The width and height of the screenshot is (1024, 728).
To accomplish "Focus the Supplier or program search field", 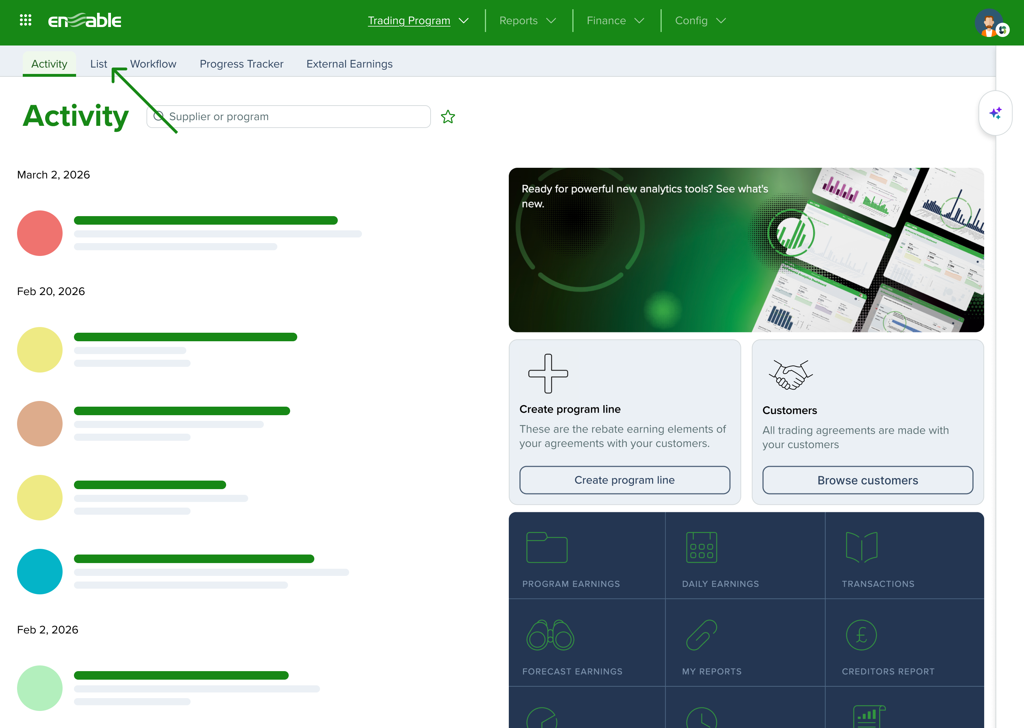I will 295,117.
